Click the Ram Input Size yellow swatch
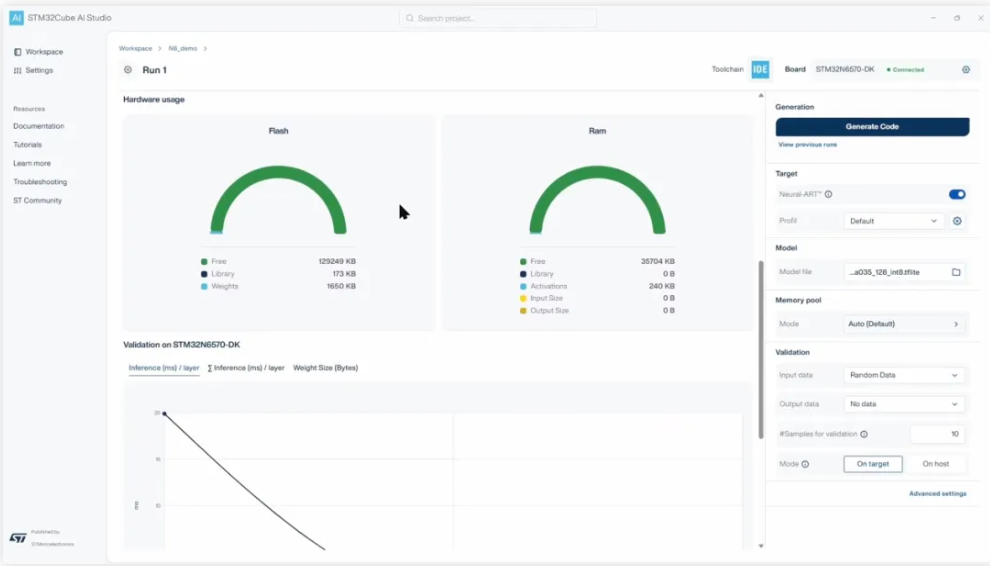 (523, 298)
